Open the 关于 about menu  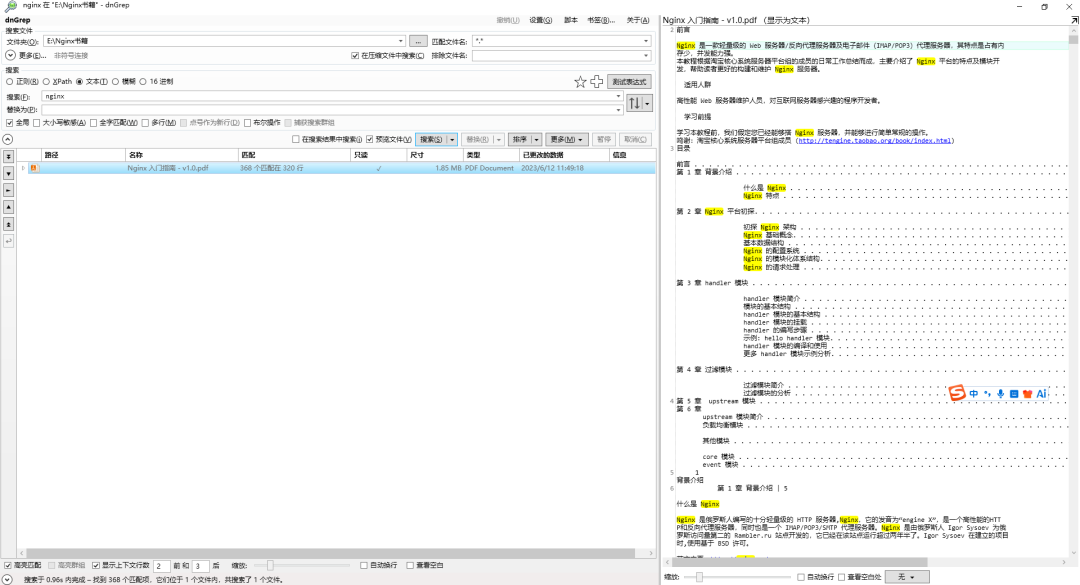pos(638,20)
